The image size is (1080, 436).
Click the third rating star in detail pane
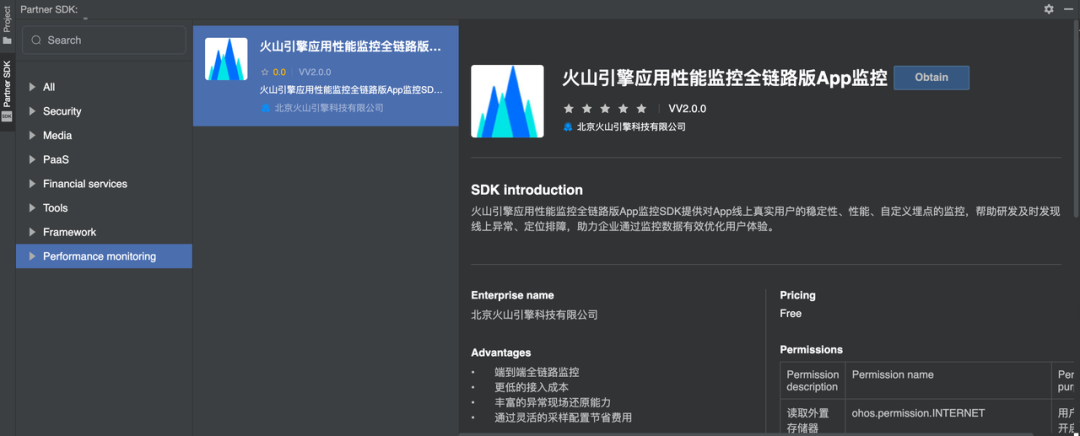(x=605, y=109)
